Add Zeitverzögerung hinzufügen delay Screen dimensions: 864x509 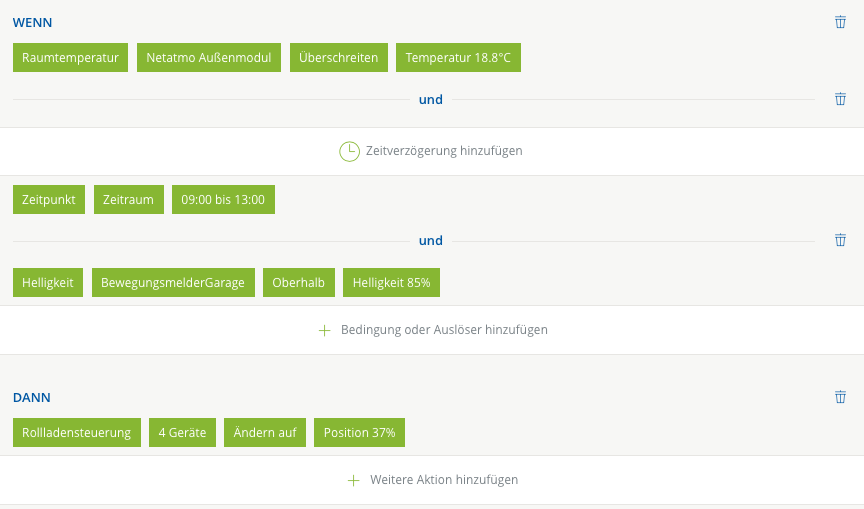point(444,151)
